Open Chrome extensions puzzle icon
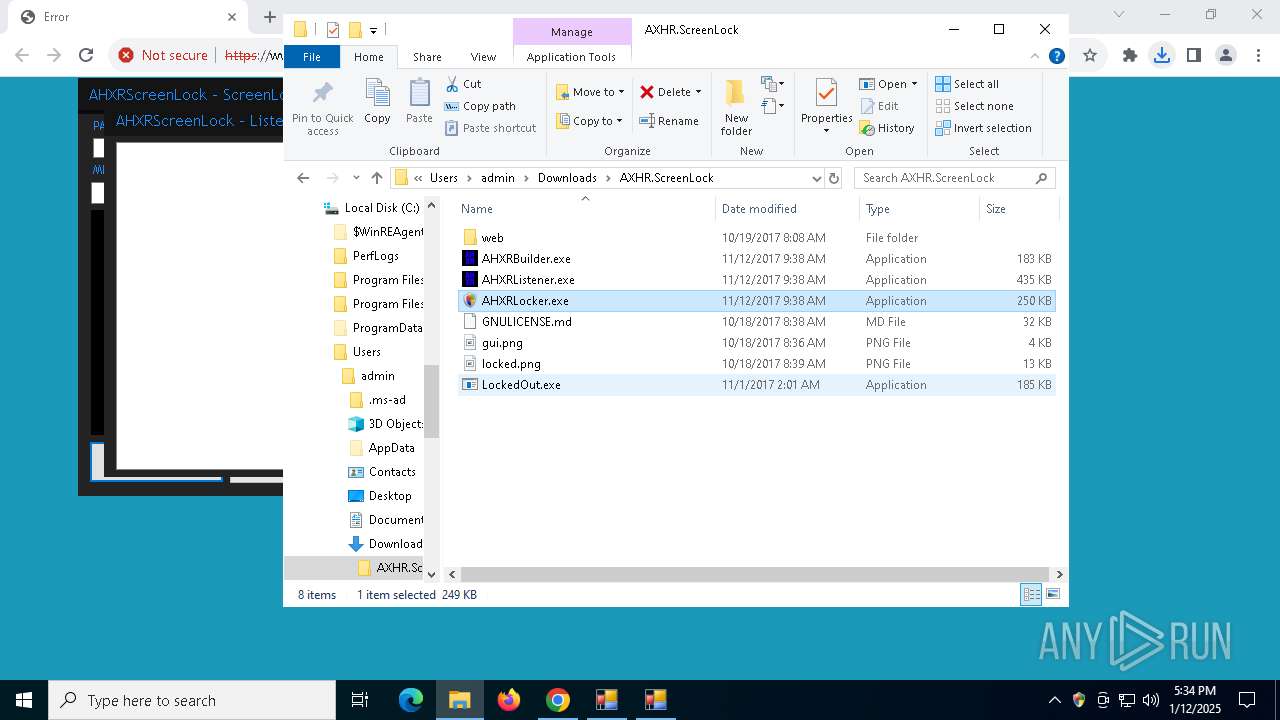Screen dimensions: 1280x720 click(x=1130, y=55)
